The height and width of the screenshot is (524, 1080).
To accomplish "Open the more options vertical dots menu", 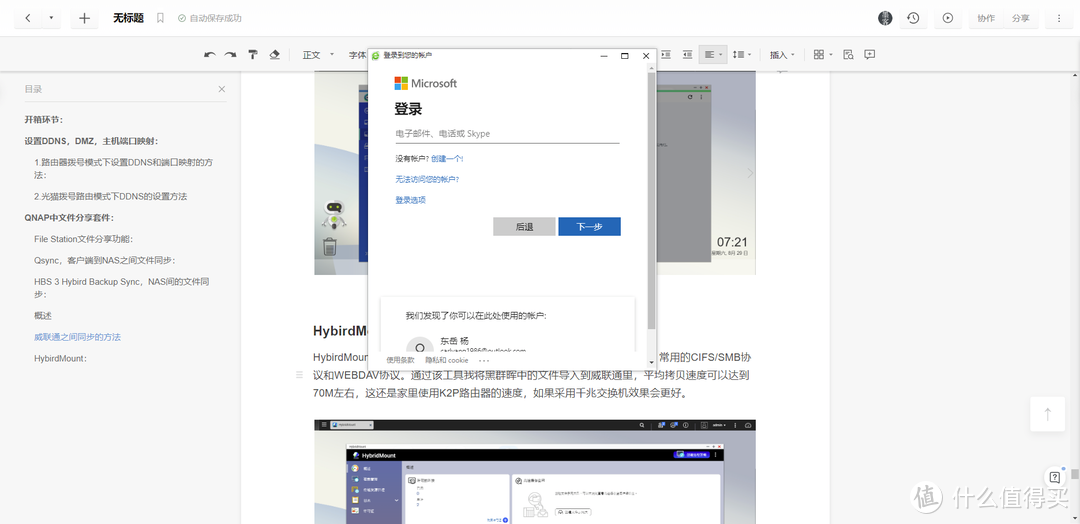I will click(x=1059, y=19).
